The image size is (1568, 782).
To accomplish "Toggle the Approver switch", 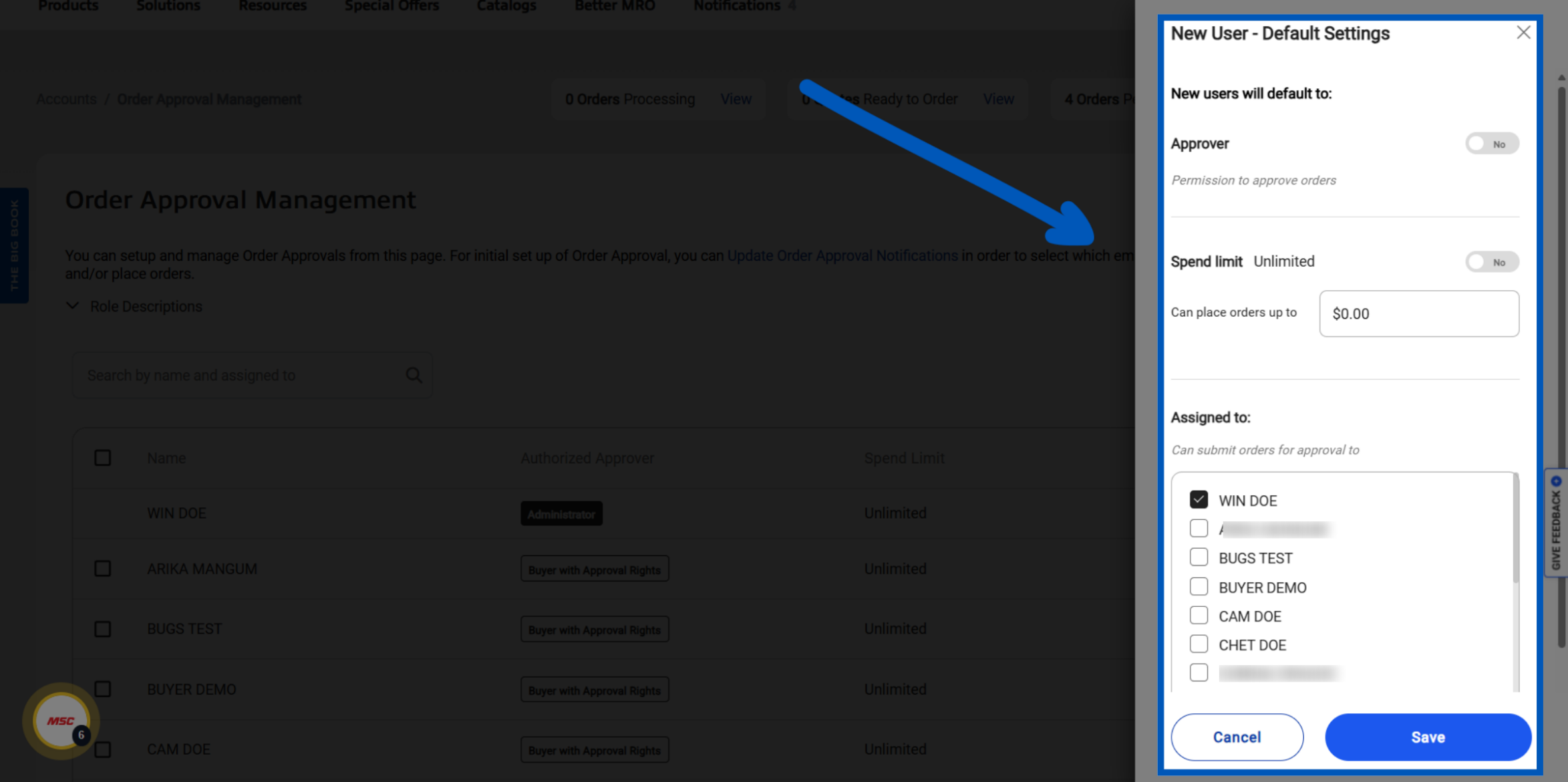I will pyautogui.click(x=1492, y=144).
